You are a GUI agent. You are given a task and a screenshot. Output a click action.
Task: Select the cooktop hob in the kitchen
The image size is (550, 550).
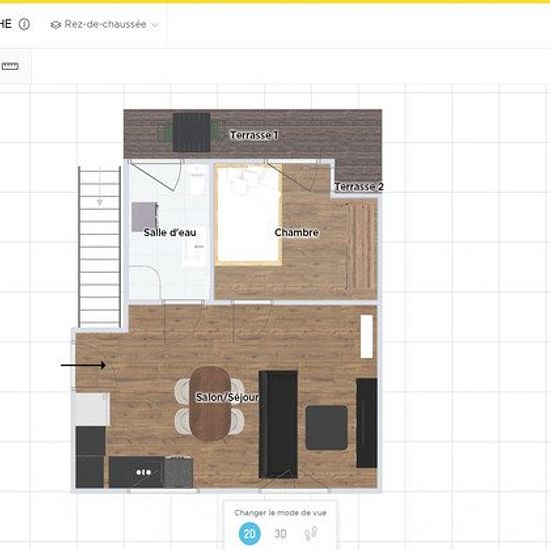coord(136,472)
